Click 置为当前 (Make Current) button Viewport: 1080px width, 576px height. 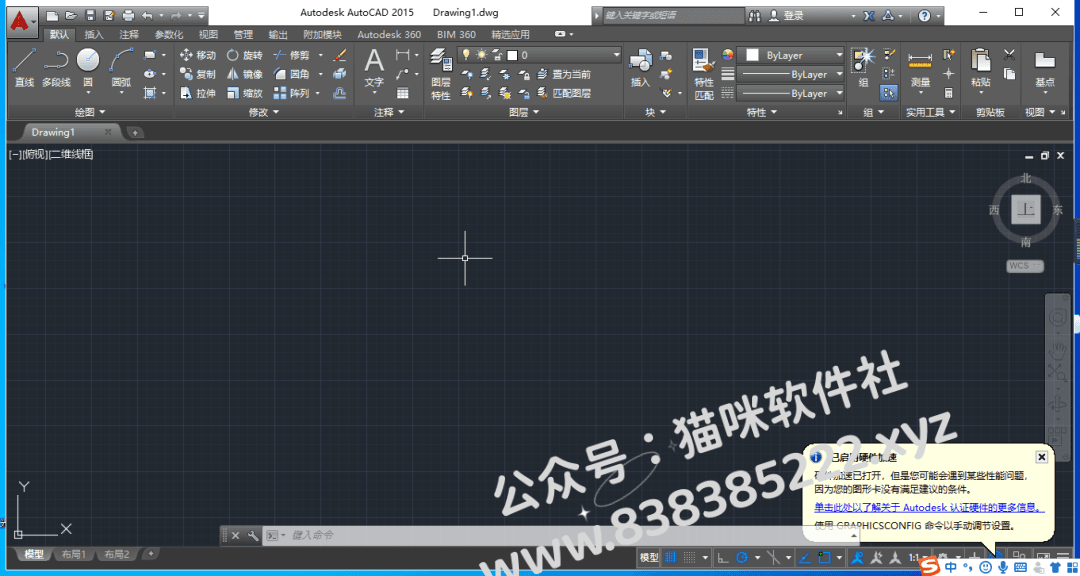click(x=564, y=74)
